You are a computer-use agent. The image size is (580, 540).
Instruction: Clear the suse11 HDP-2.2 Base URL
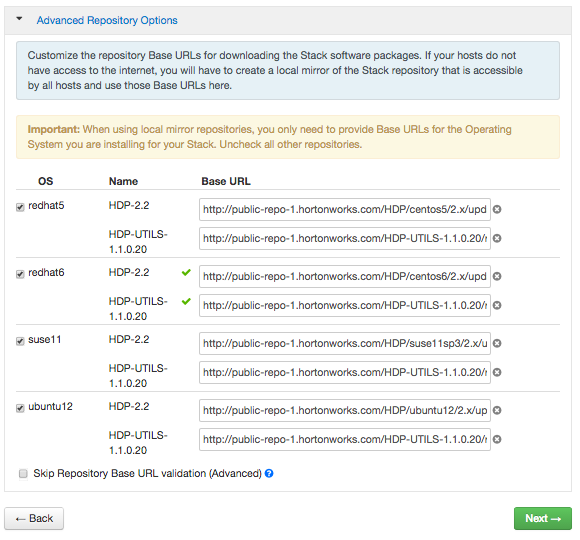pos(497,343)
